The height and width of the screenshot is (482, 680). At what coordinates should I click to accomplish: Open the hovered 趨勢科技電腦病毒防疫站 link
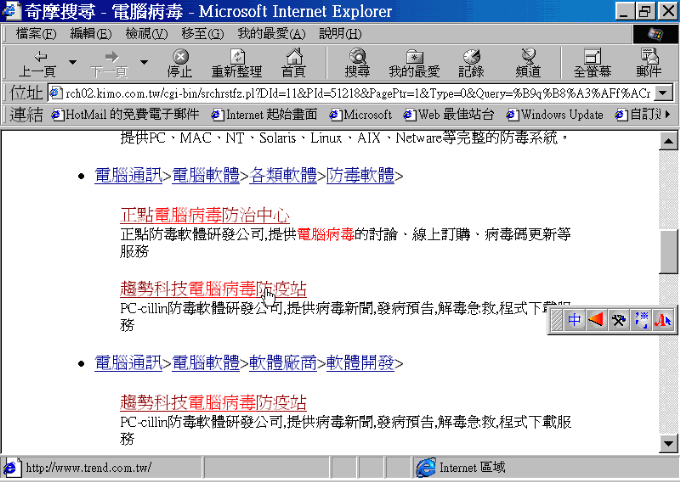click(x=213, y=289)
